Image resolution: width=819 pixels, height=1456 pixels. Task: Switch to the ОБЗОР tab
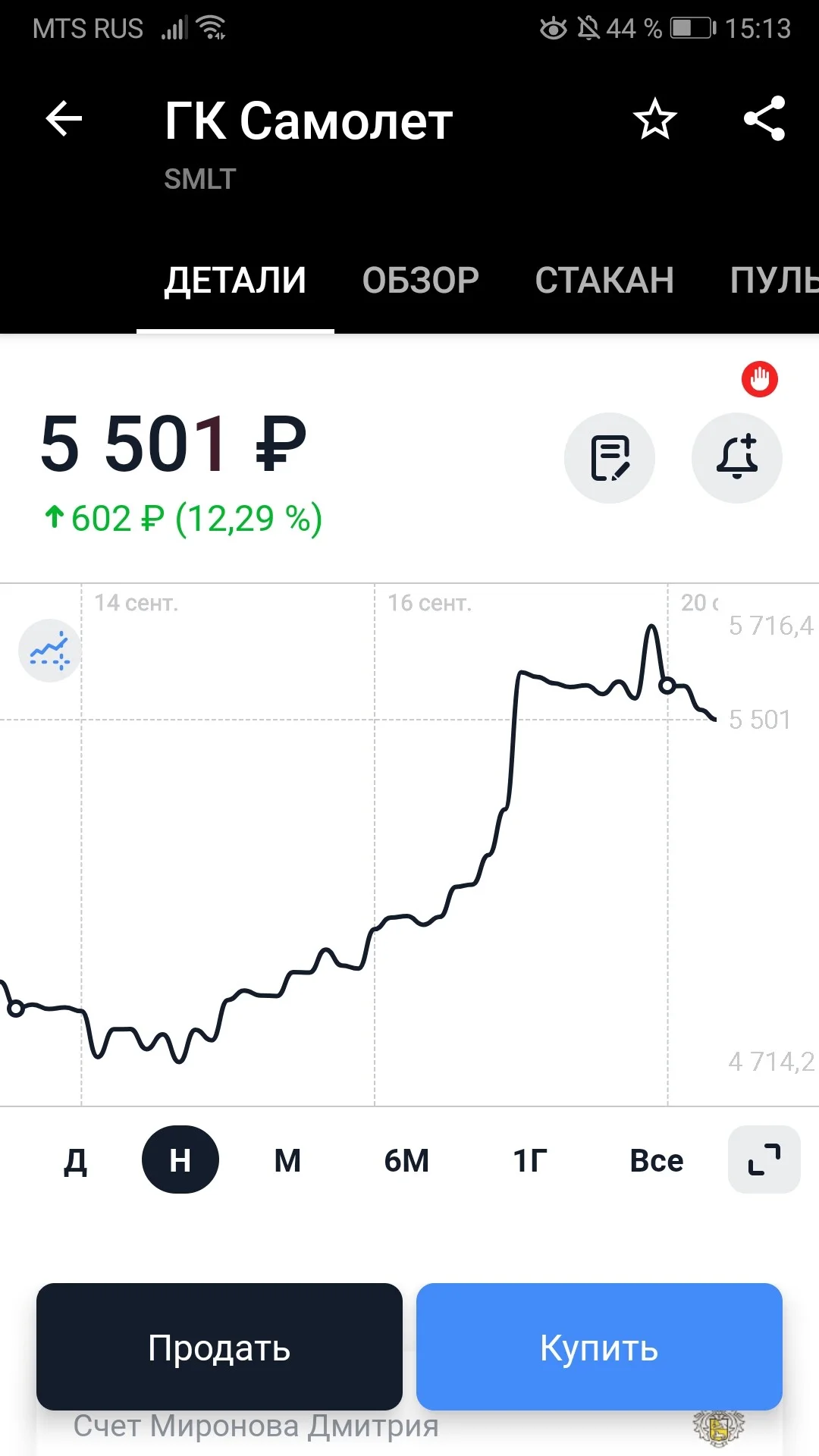pyautogui.click(x=421, y=281)
